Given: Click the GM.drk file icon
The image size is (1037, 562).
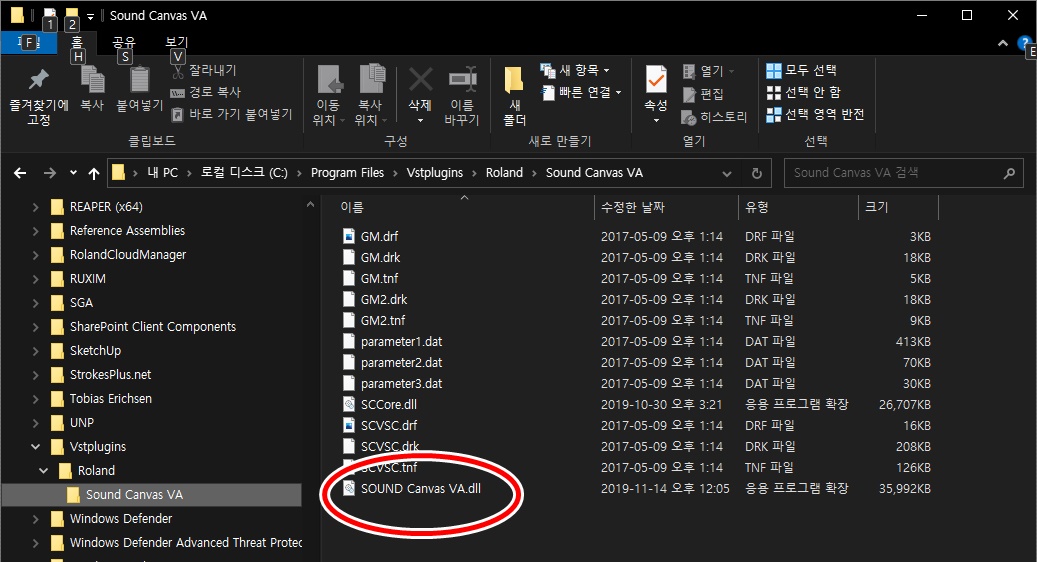Looking at the screenshot, I should (349, 258).
